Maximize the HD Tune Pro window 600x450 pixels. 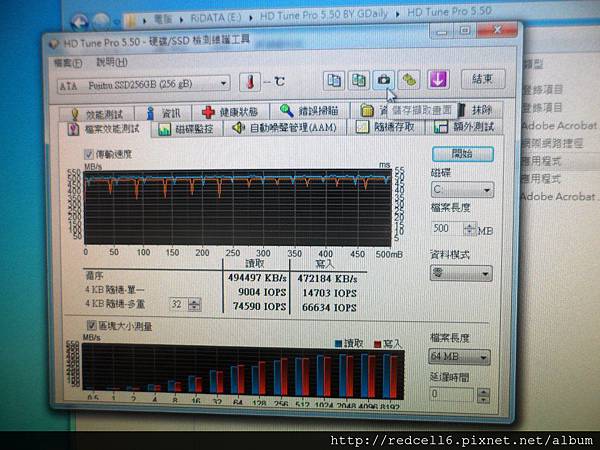[465, 31]
